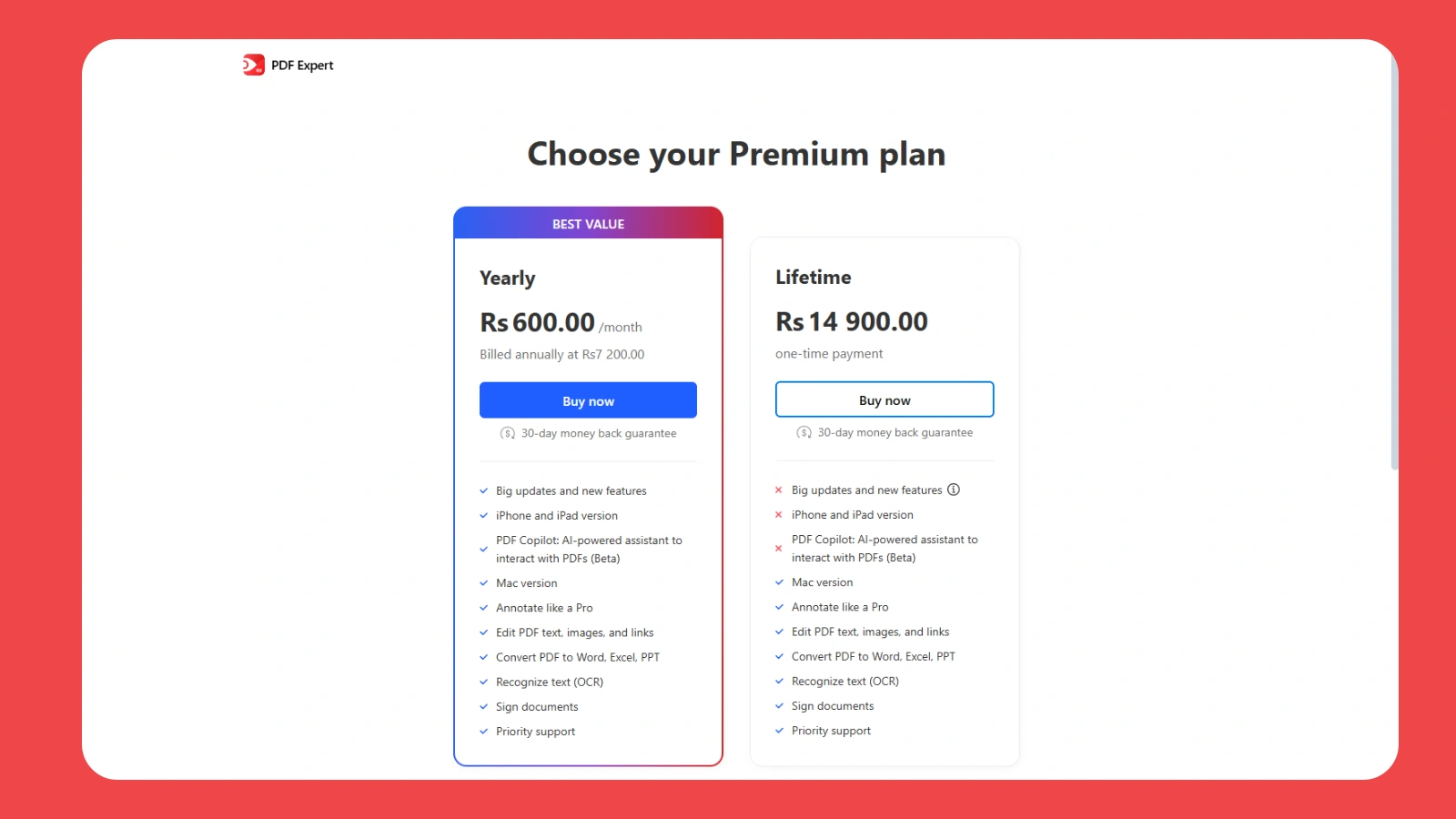Click the checkmark beside Priority support in Lifetime
This screenshot has width=1456, height=819.
click(779, 730)
